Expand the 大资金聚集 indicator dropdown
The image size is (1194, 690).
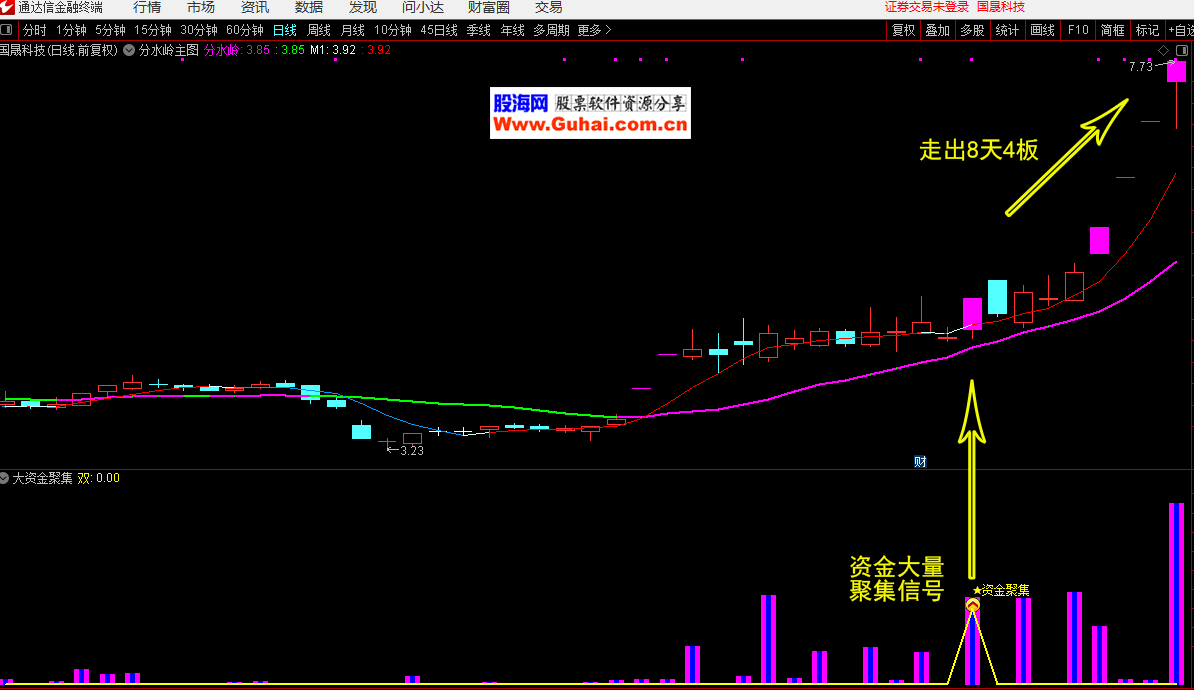[x=5, y=478]
